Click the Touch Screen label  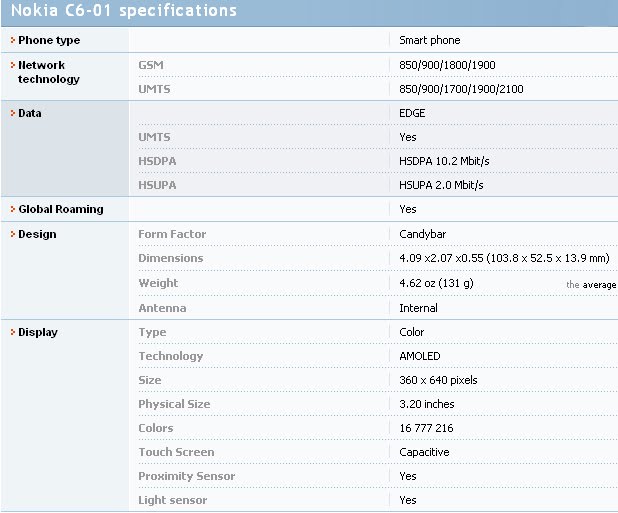click(x=176, y=452)
